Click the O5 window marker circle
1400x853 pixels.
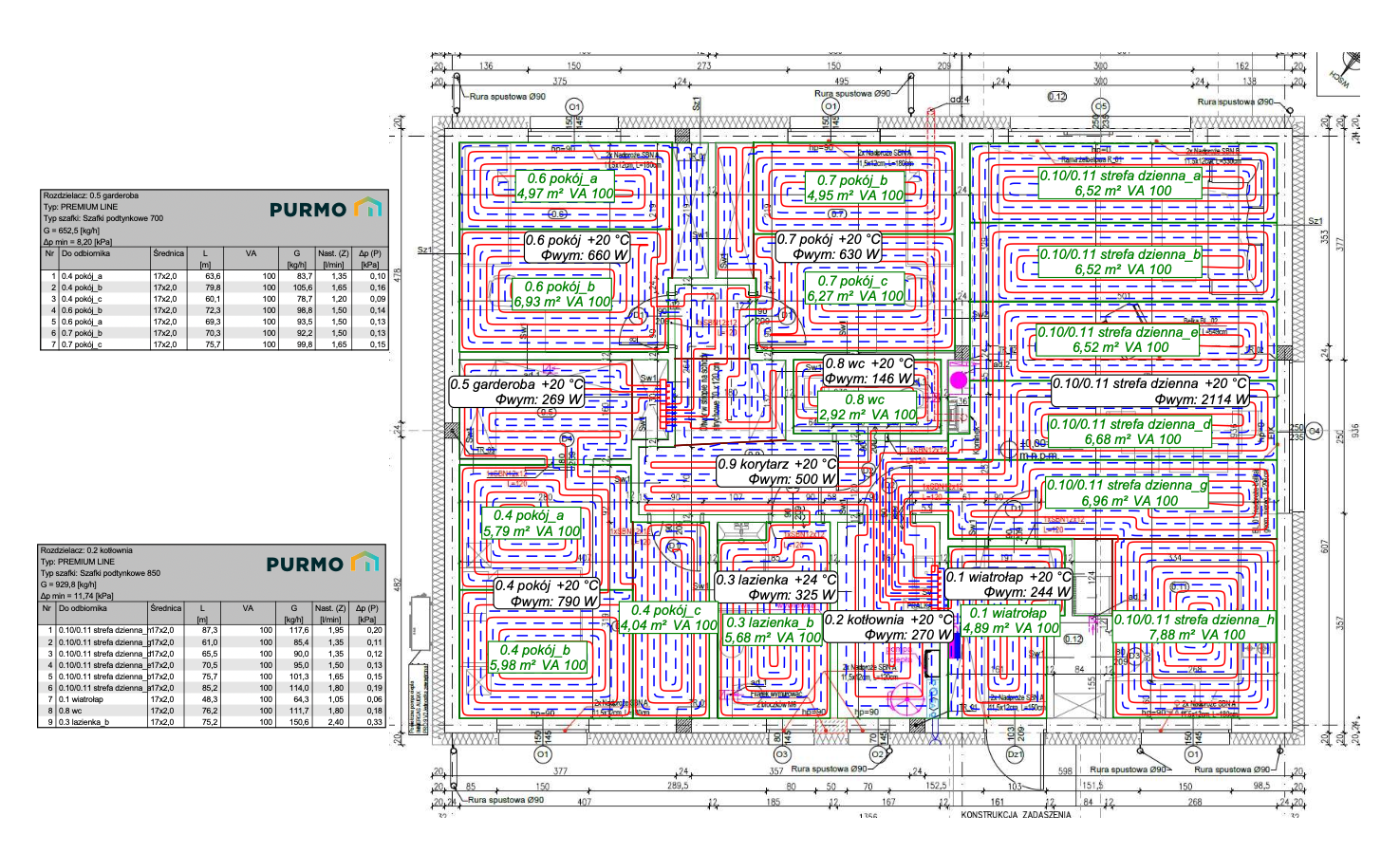click(1100, 106)
